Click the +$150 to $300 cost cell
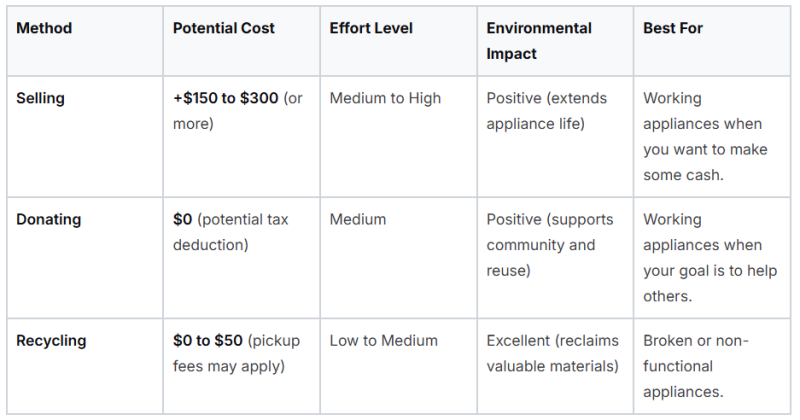 (x=238, y=111)
